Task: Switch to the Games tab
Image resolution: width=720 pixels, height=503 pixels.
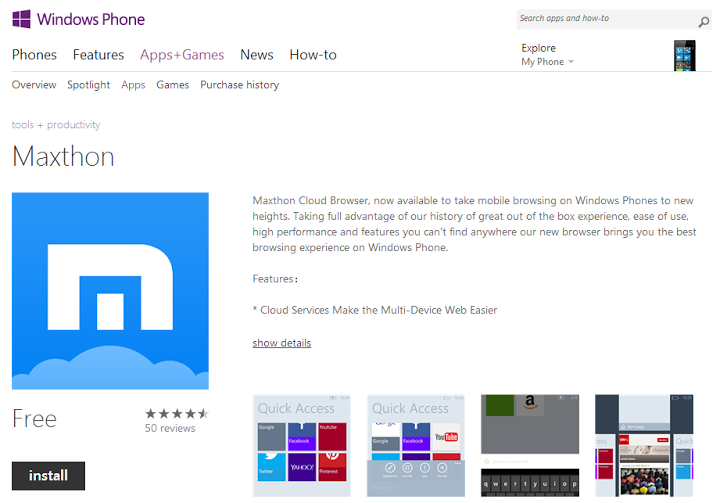Action: pos(173,85)
